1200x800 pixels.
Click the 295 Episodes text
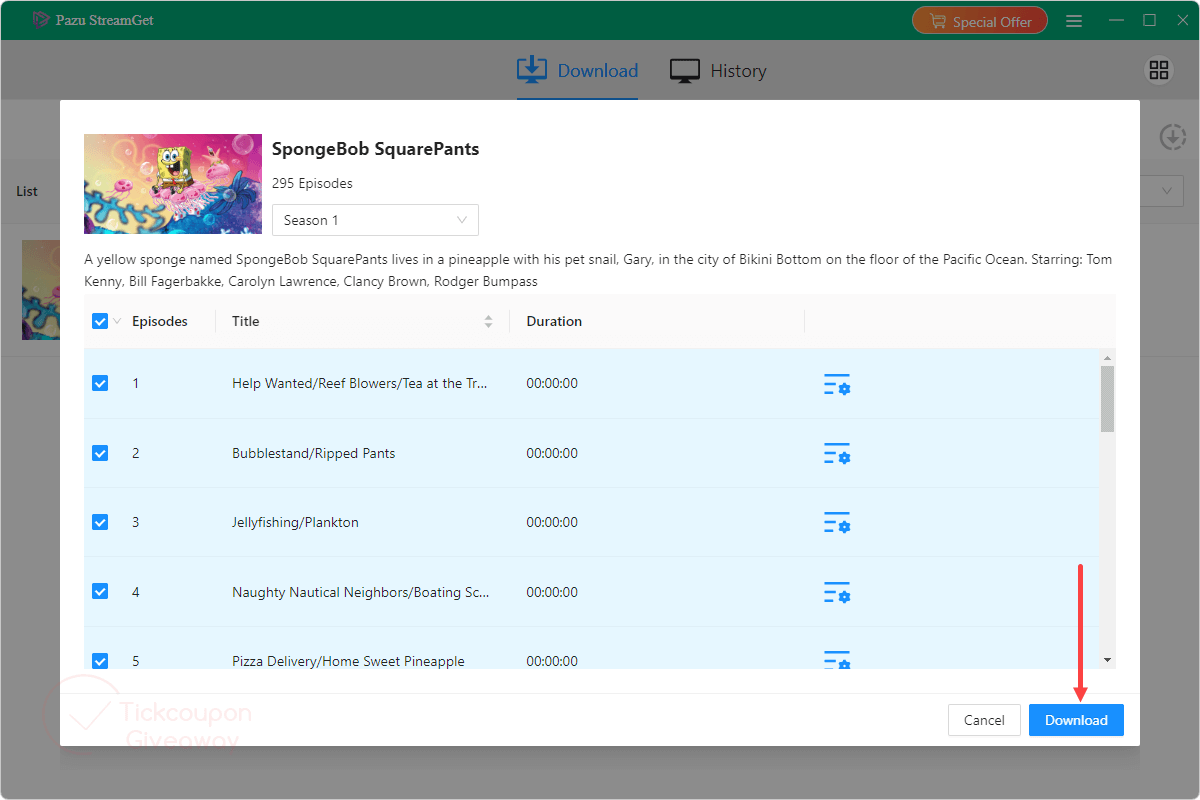[x=312, y=183]
